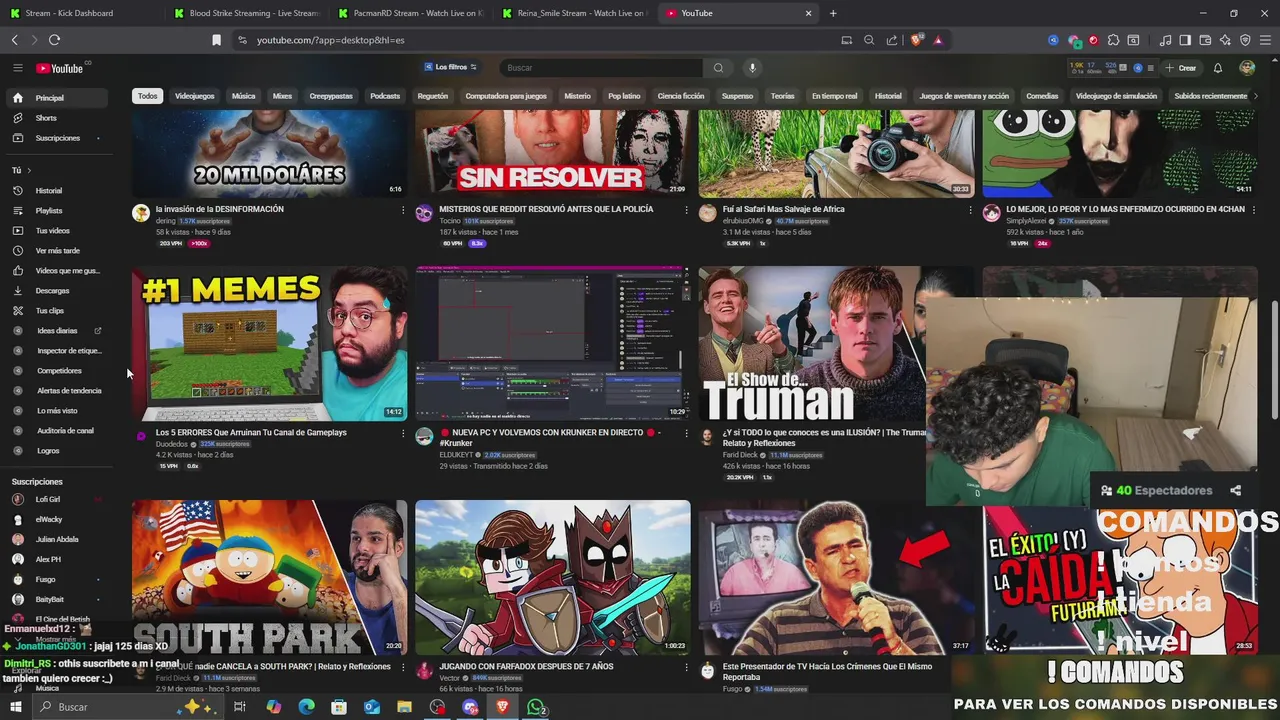Click the YouTube logo
The image size is (1280, 720).
(x=60, y=68)
